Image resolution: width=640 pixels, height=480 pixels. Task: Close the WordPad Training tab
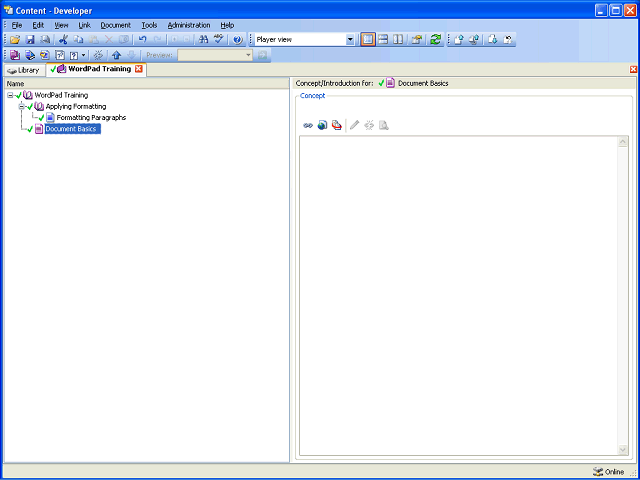point(139,69)
